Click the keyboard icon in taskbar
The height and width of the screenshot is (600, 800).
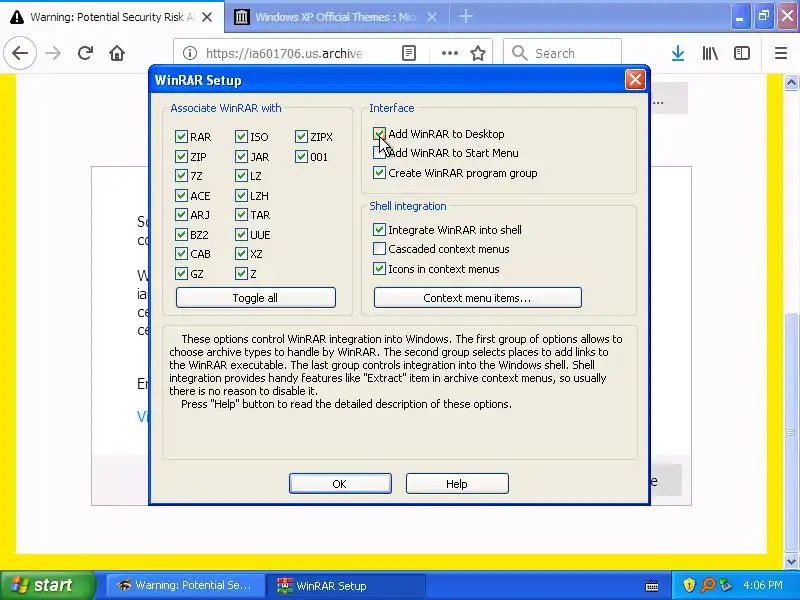coord(652,586)
